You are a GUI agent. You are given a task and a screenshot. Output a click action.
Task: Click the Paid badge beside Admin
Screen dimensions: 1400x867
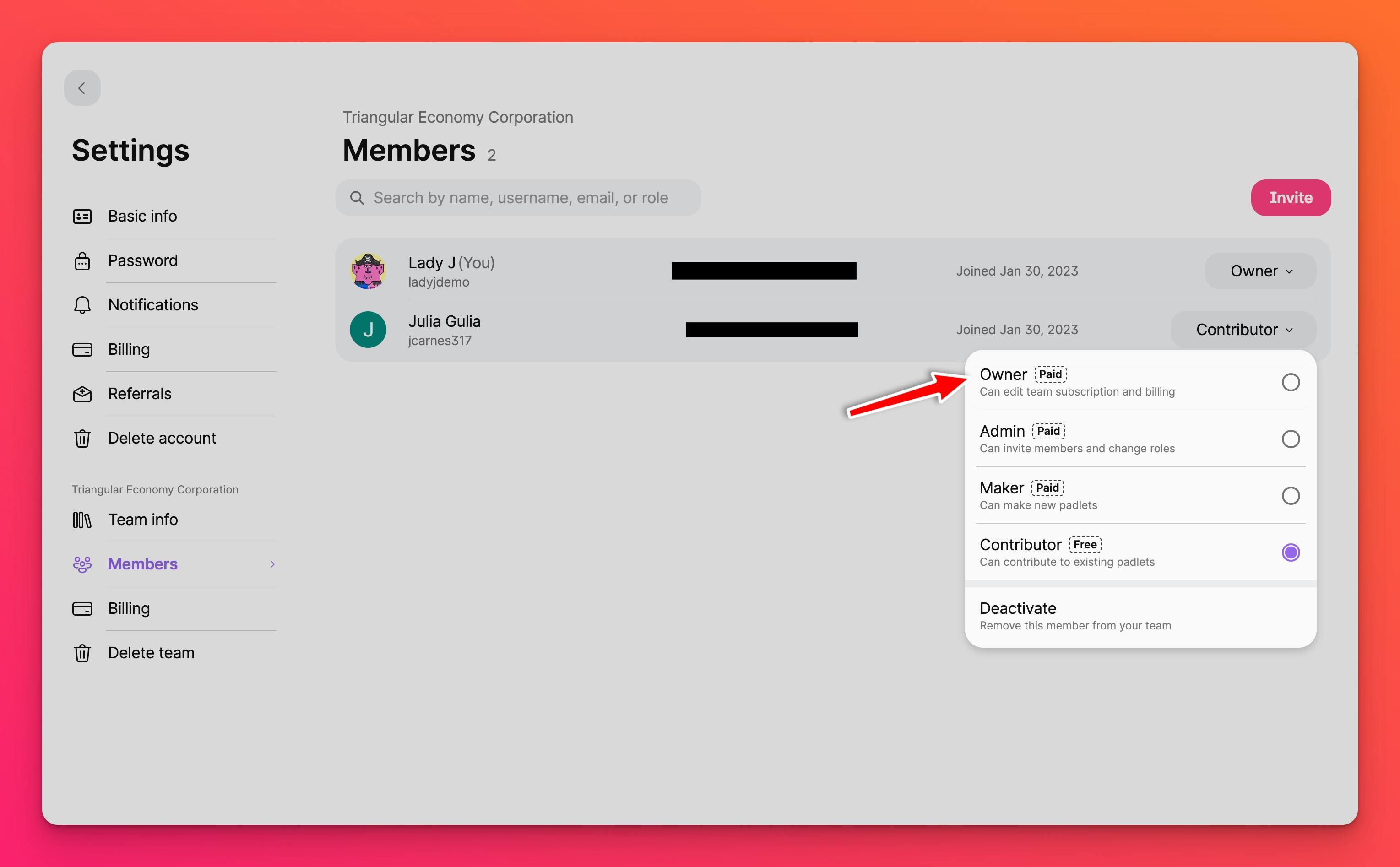tap(1048, 431)
